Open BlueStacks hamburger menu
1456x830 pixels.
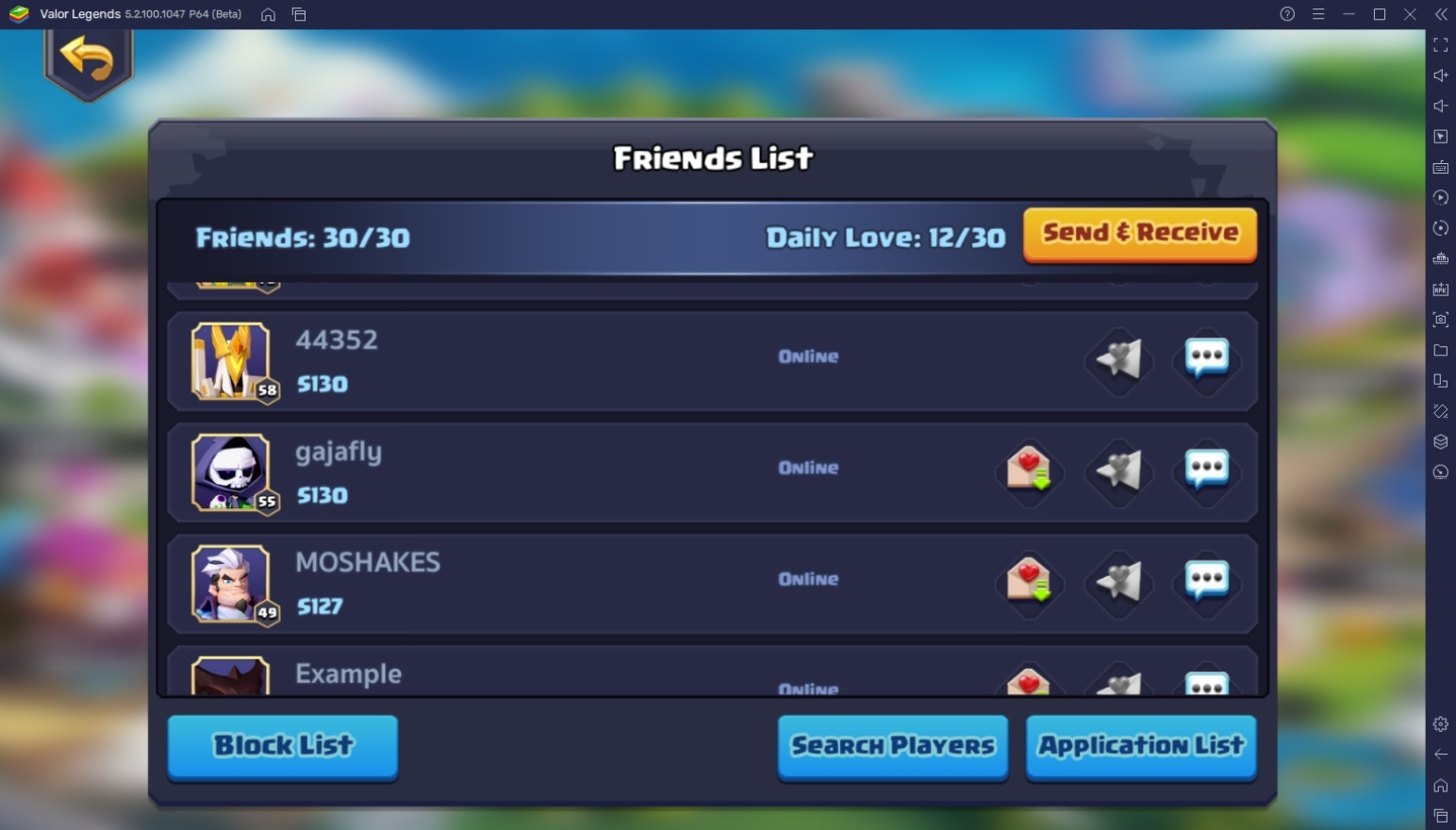[x=1318, y=14]
